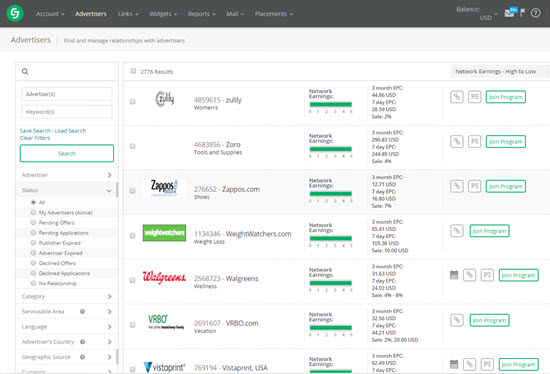
Task: Open the mail envelope notifications icon
Action: [510, 12]
